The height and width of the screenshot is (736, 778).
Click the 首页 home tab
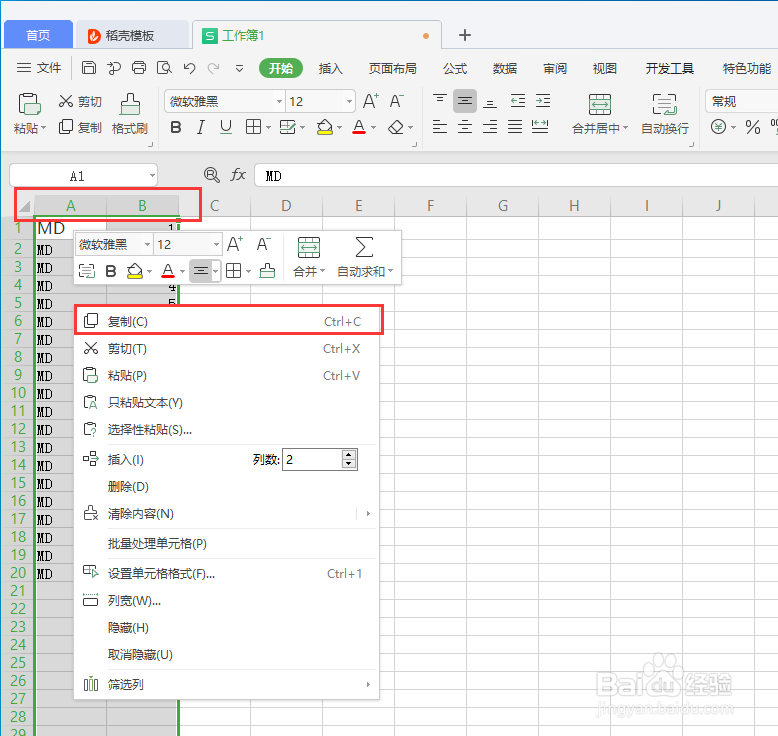coord(38,35)
